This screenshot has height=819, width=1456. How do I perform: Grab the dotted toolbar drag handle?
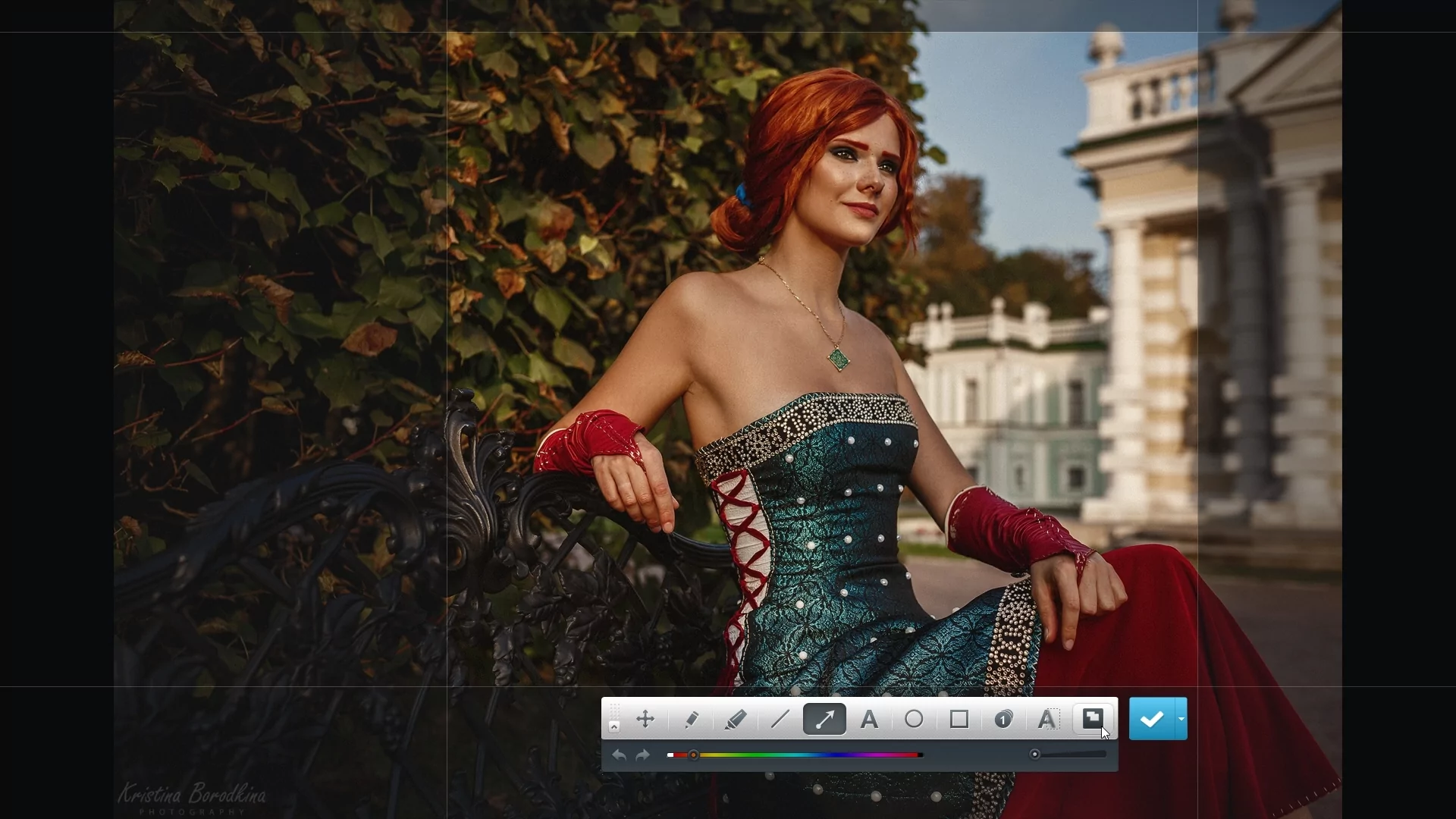tap(614, 712)
